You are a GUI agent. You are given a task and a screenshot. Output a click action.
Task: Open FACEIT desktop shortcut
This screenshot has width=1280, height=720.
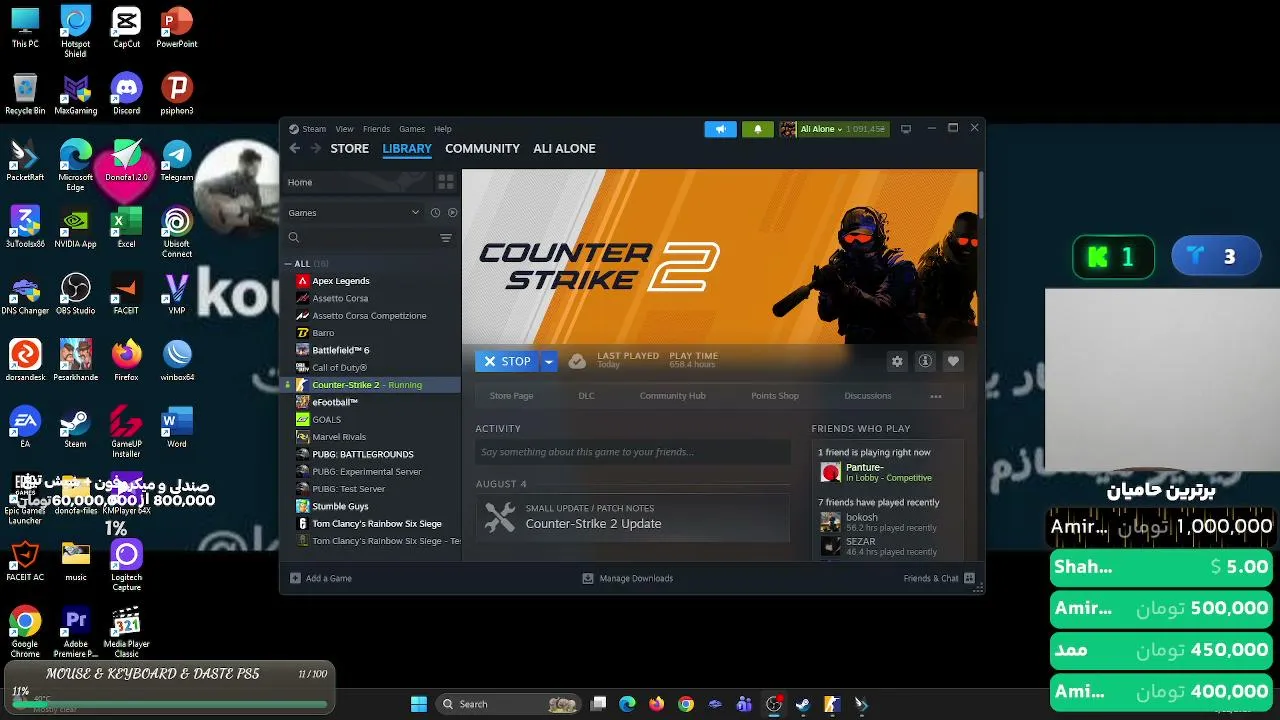click(x=126, y=293)
